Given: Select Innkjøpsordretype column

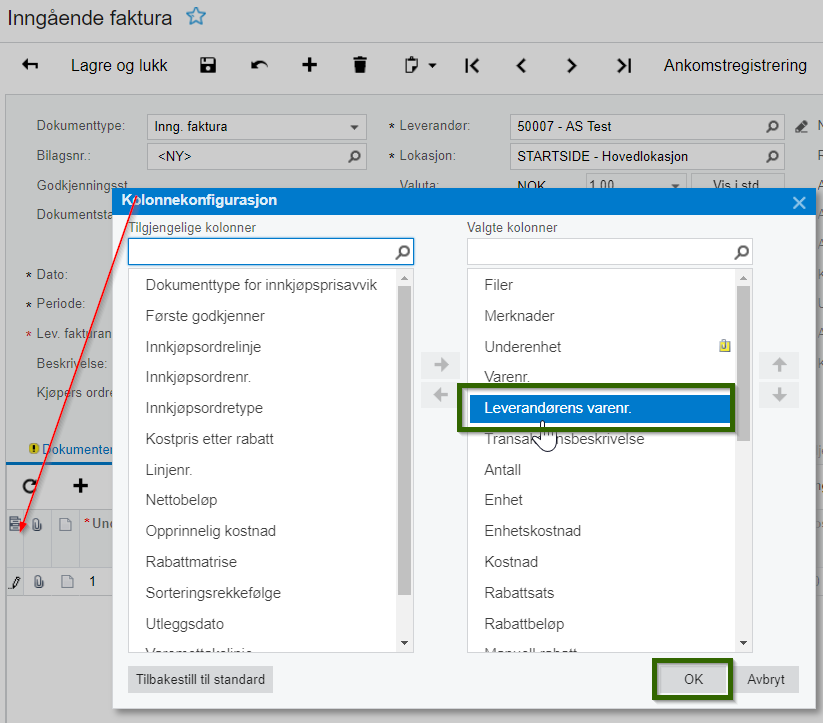Looking at the screenshot, I should [204, 408].
